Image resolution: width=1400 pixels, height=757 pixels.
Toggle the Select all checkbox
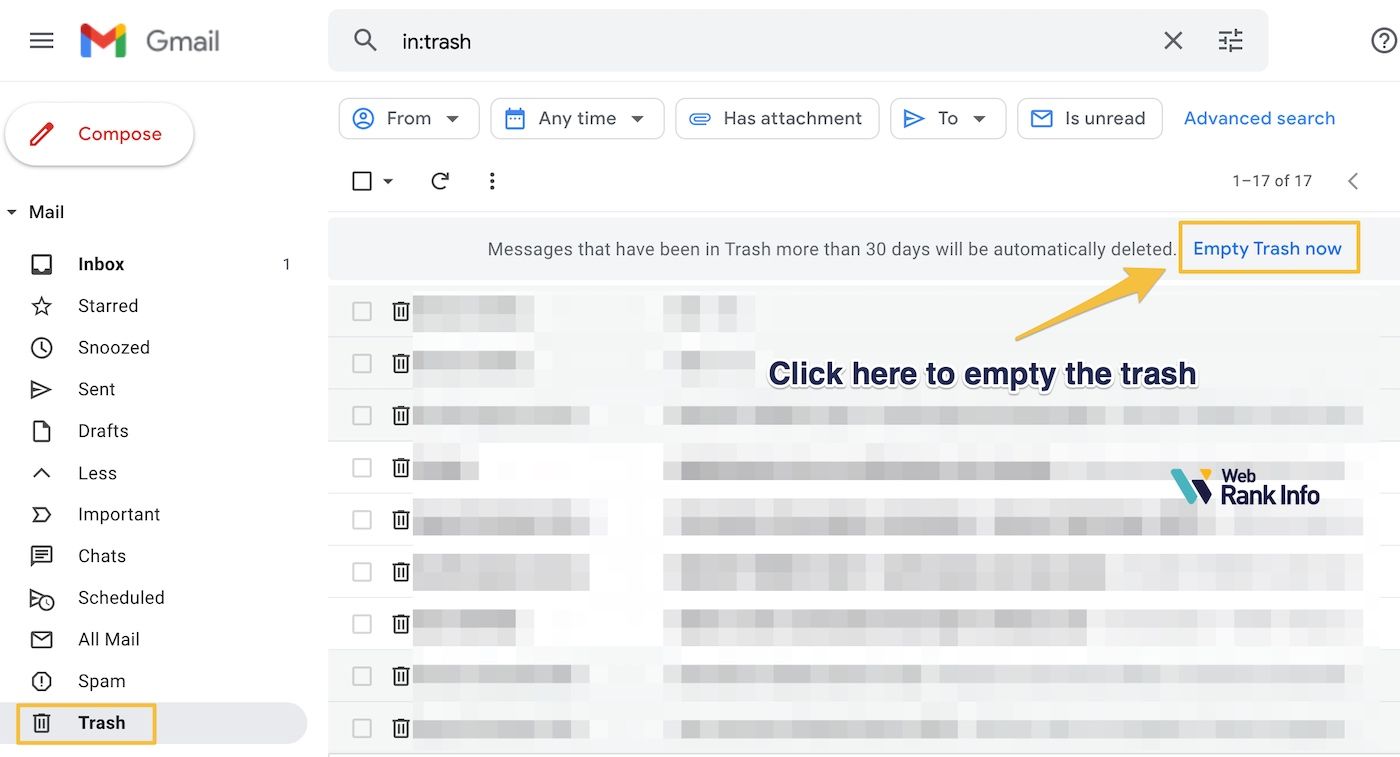coord(362,181)
